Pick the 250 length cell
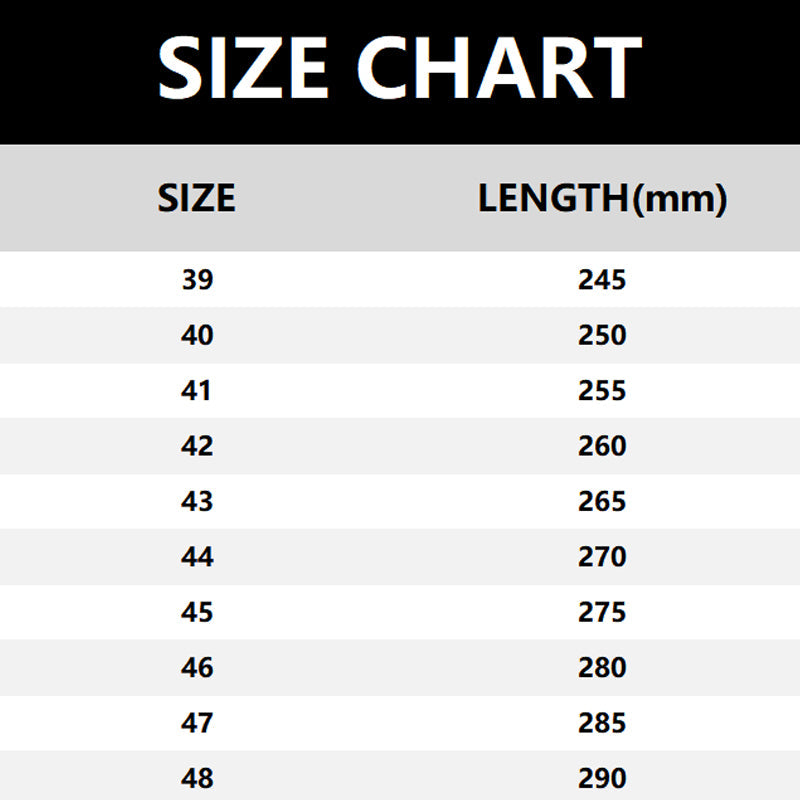 point(602,335)
